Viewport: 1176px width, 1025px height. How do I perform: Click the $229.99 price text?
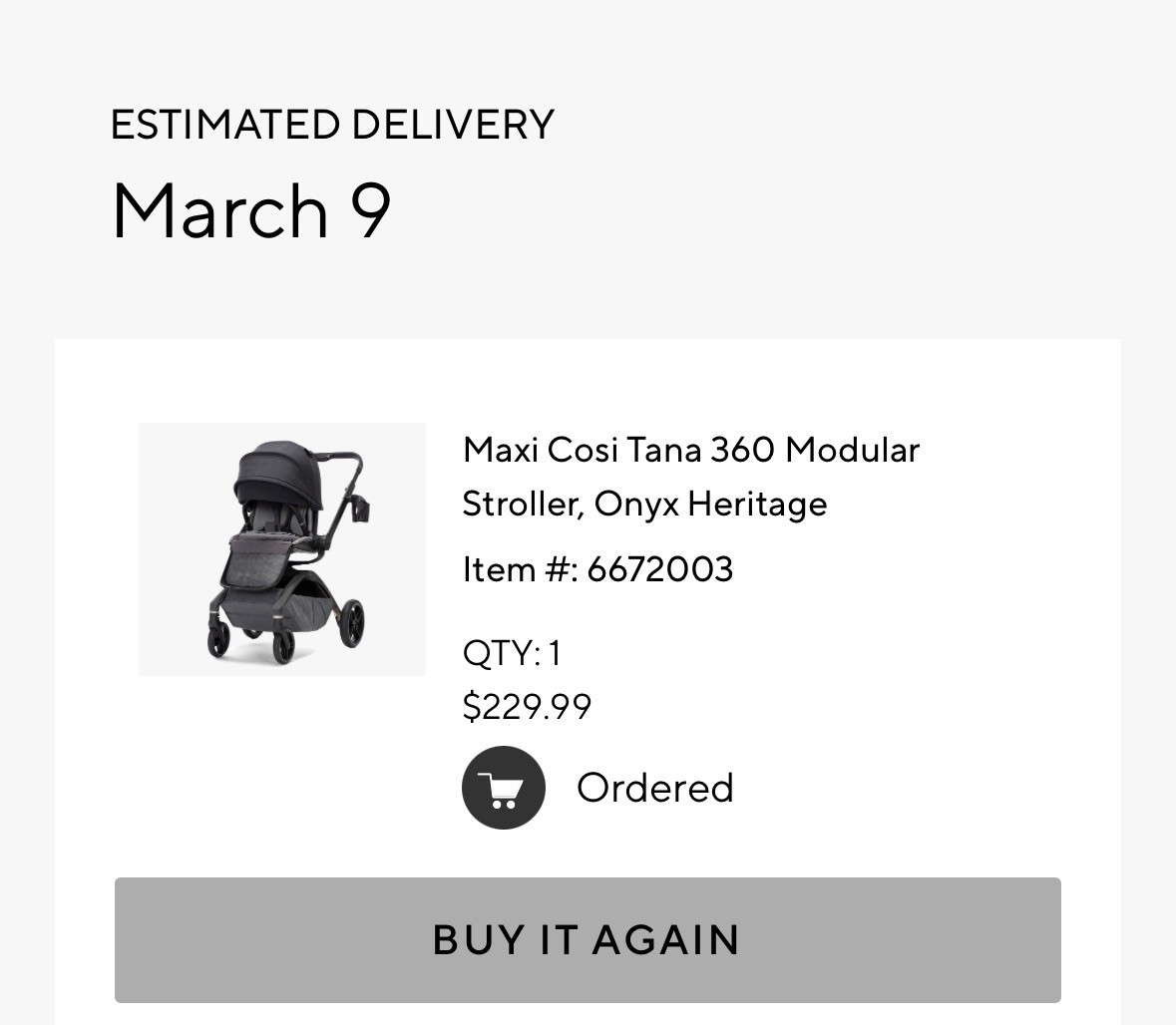coord(527,707)
